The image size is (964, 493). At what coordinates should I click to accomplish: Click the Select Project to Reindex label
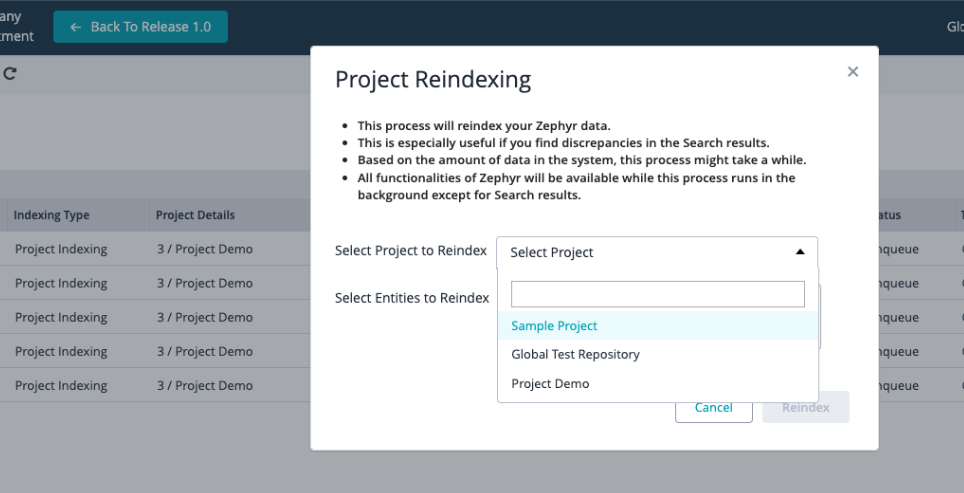pos(411,250)
